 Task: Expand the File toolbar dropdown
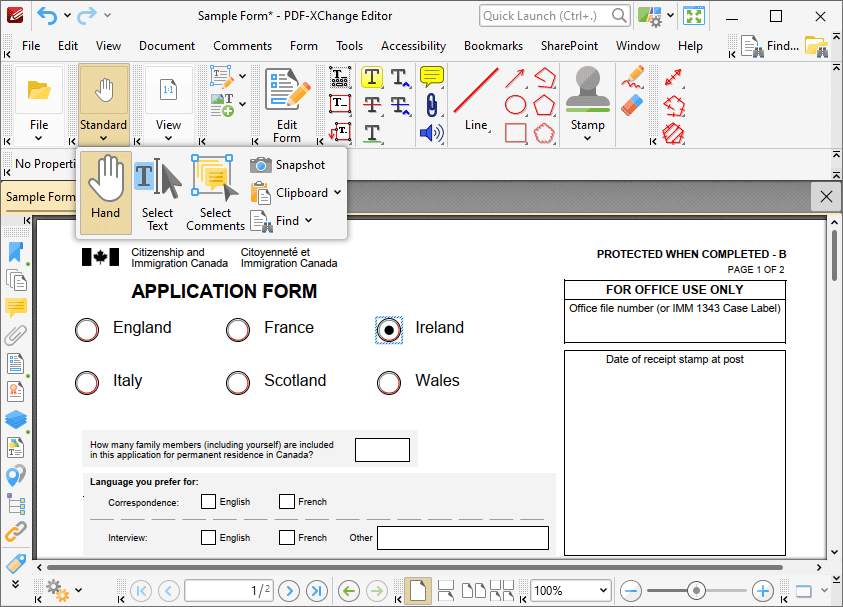click(39, 138)
